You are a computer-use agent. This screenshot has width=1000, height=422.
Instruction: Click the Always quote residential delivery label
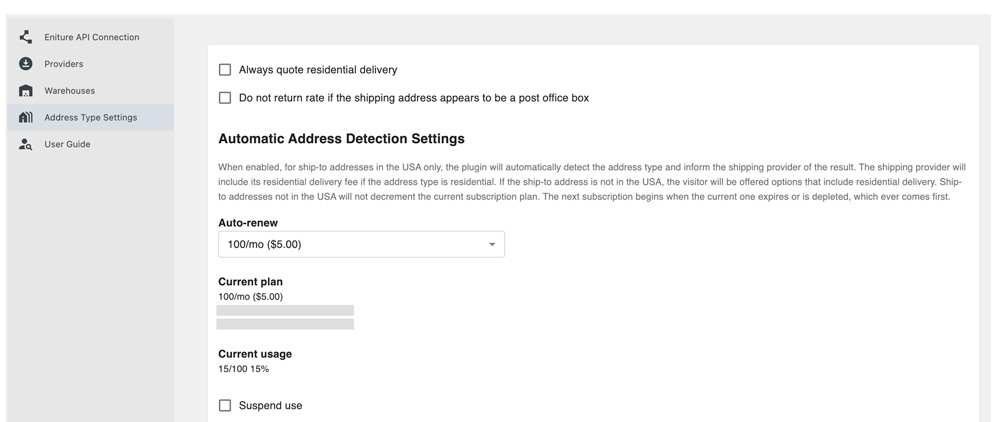(318, 69)
